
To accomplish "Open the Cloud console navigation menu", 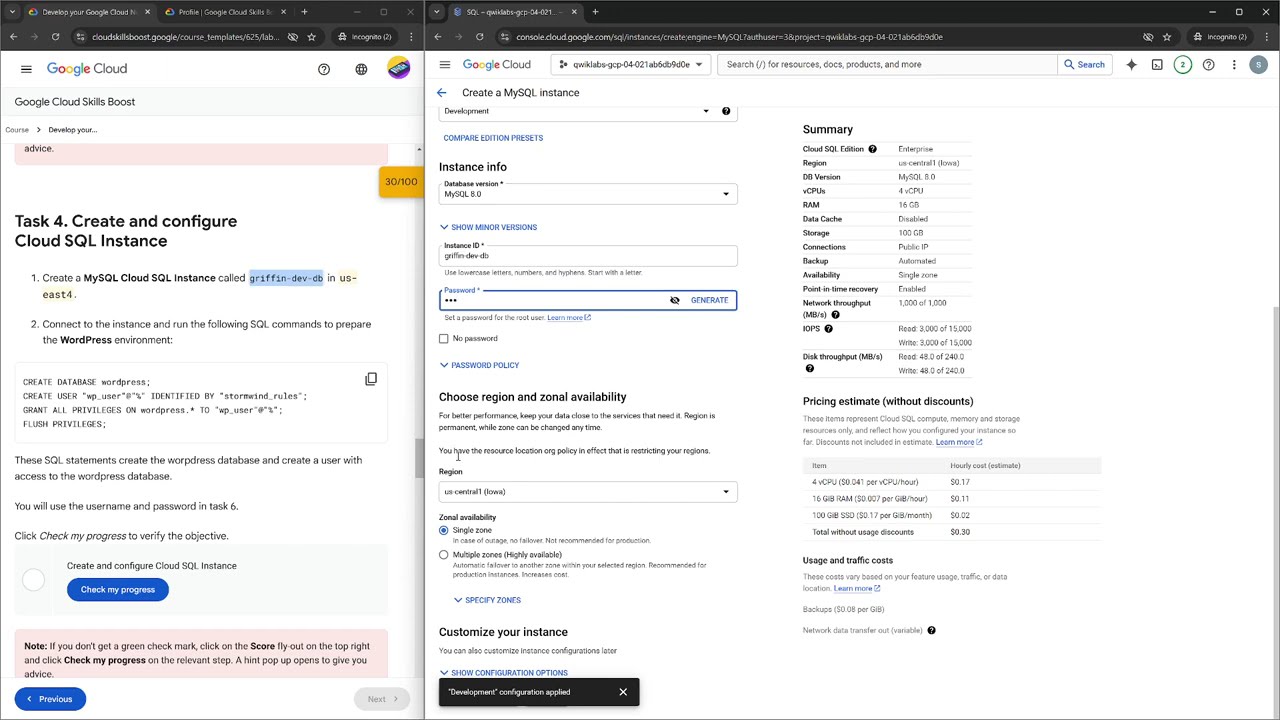I will (444, 64).
